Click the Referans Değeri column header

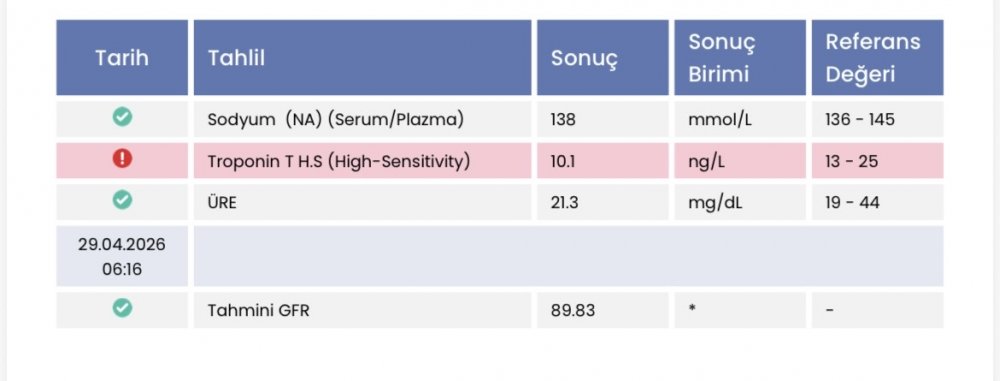pyautogui.click(x=878, y=57)
